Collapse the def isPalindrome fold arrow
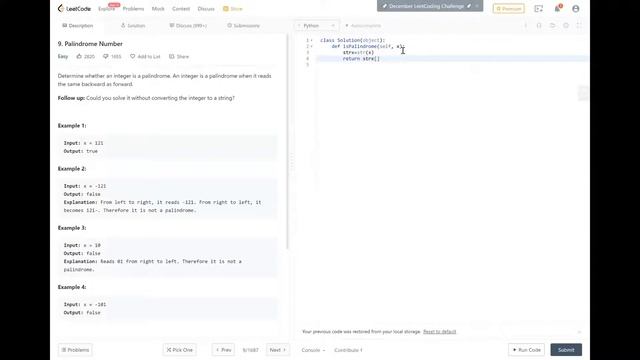Viewport: 640px width, 360px height. [x=312, y=47]
